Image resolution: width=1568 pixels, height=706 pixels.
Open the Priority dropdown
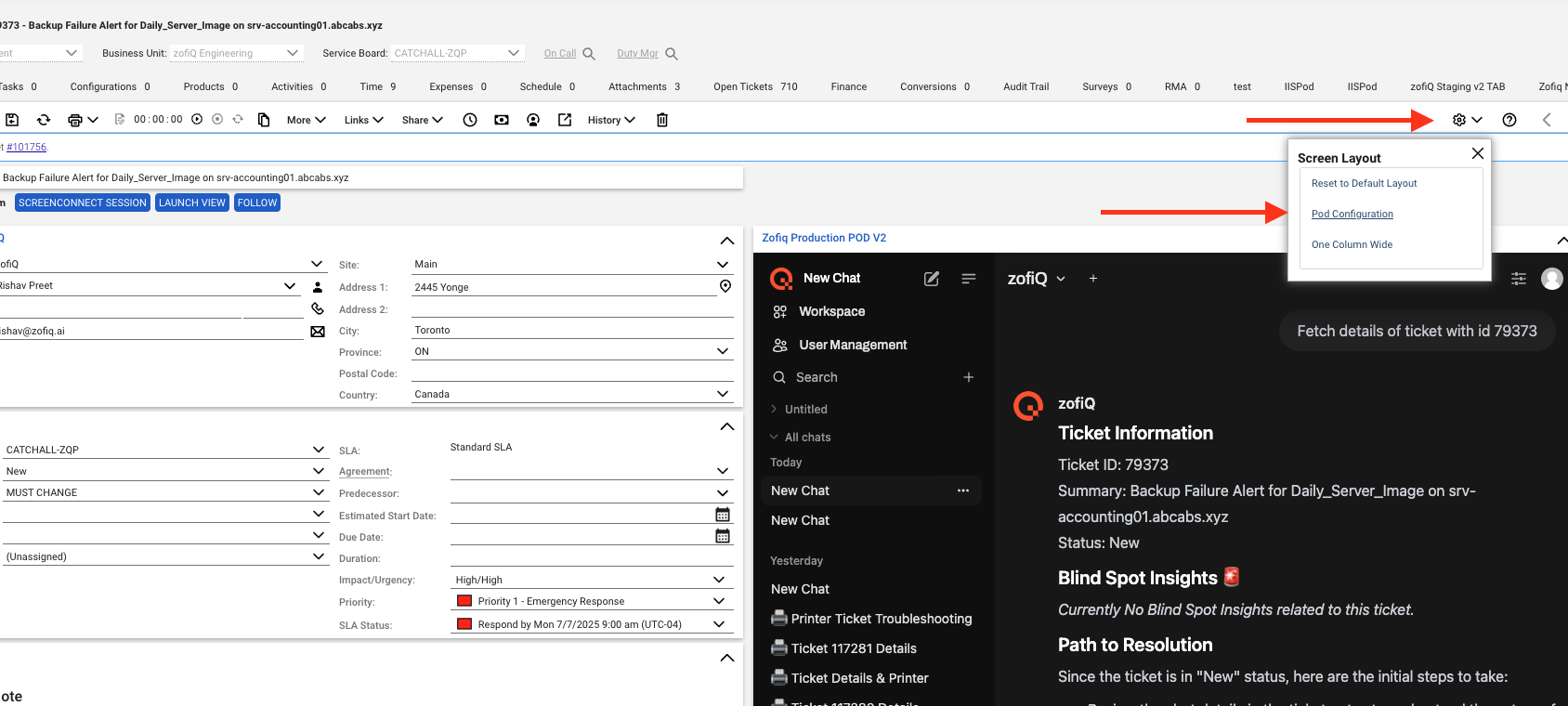(592, 601)
